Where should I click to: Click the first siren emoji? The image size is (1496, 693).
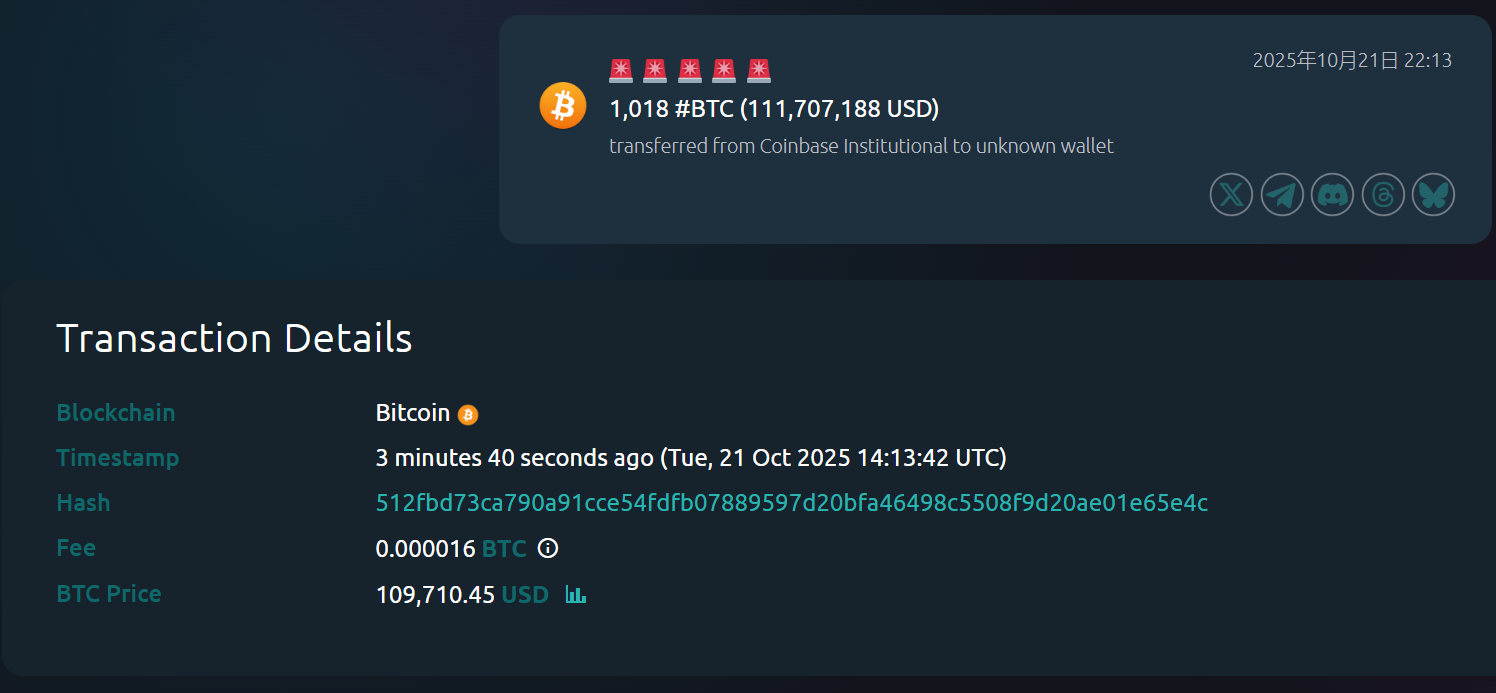pyautogui.click(x=620, y=70)
